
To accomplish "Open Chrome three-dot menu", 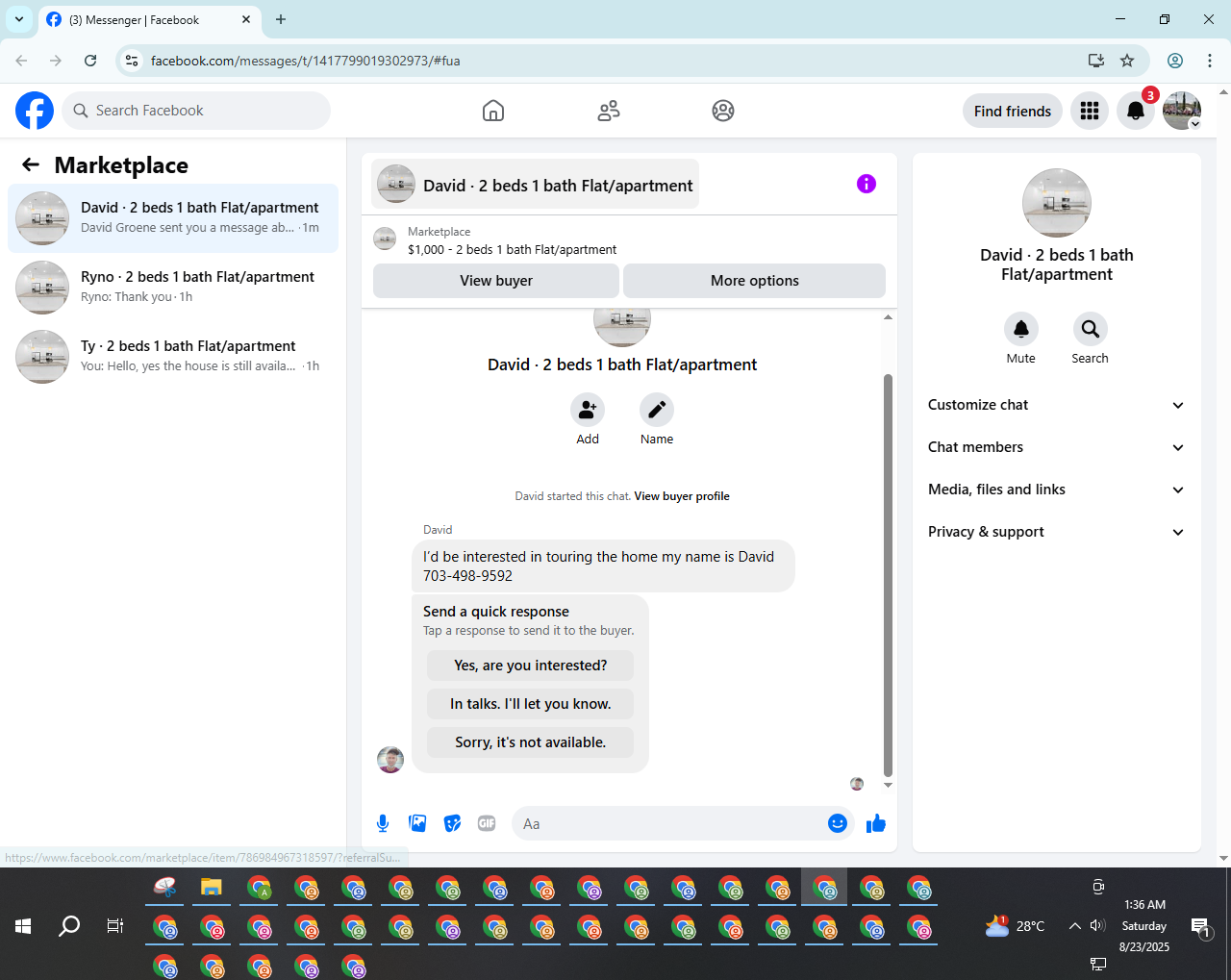I will point(1210,61).
